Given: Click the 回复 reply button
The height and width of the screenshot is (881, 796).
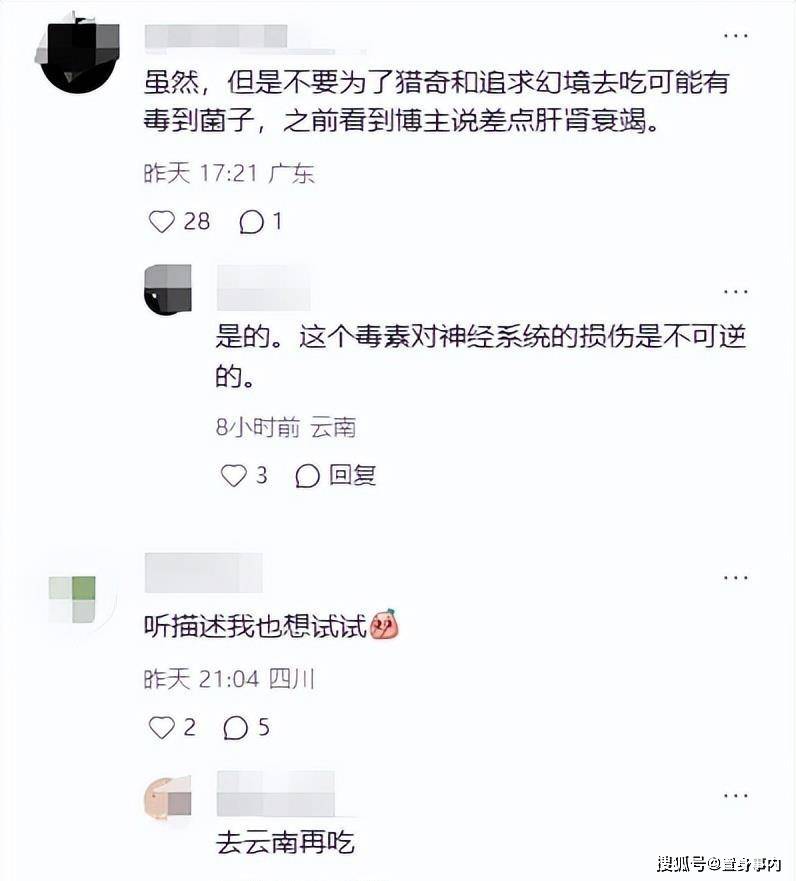Looking at the screenshot, I should (x=335, y=475).
